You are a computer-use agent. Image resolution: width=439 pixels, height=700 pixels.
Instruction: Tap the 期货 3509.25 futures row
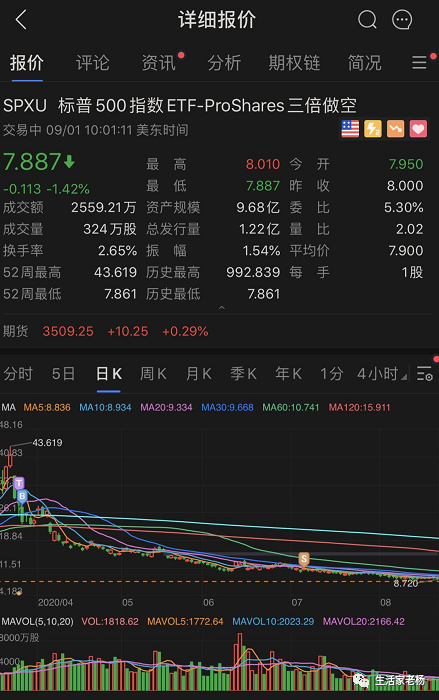click(x=219, y=331)
